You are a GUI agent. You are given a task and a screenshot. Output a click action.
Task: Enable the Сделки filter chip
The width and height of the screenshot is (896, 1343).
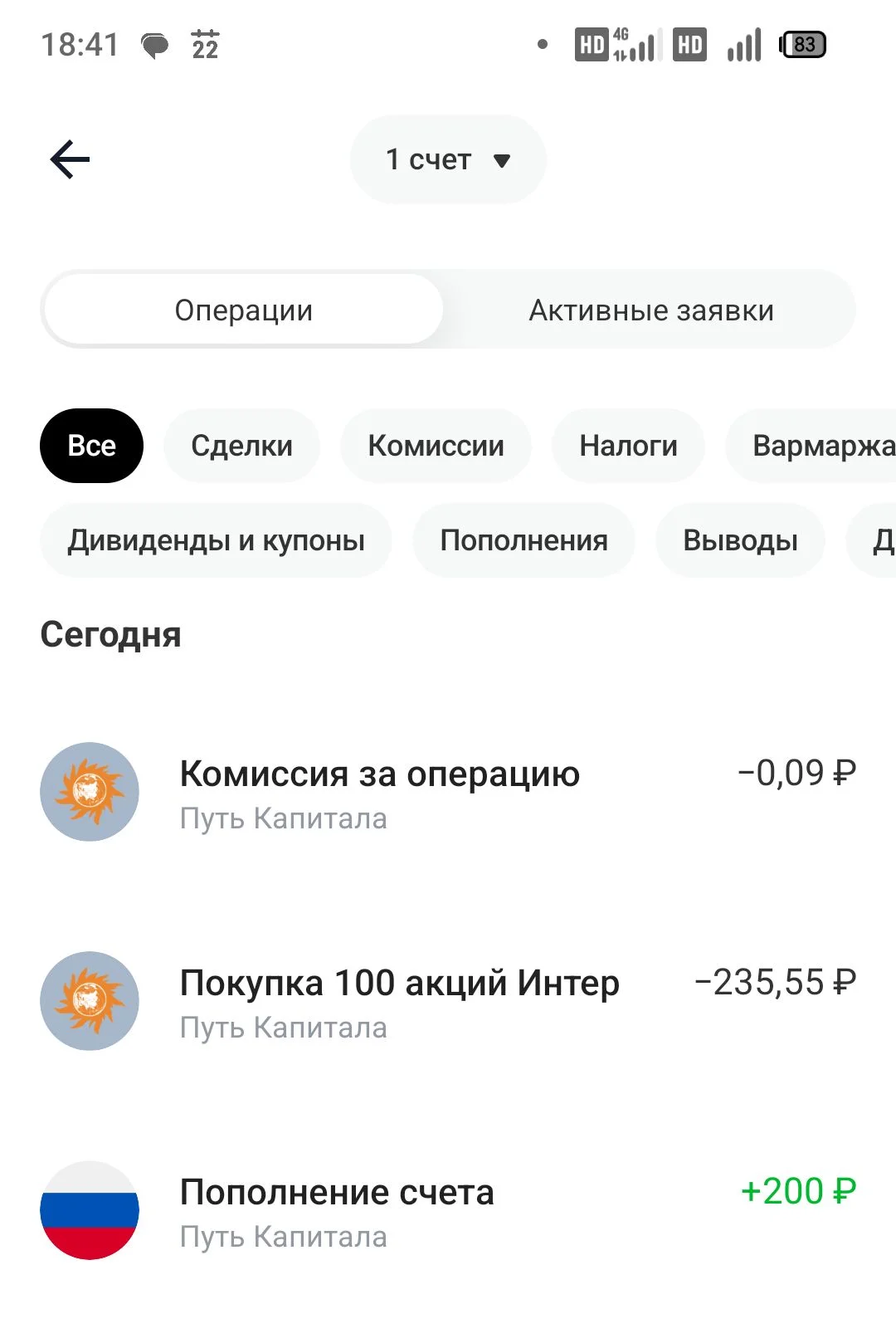(x=241, y=446)
